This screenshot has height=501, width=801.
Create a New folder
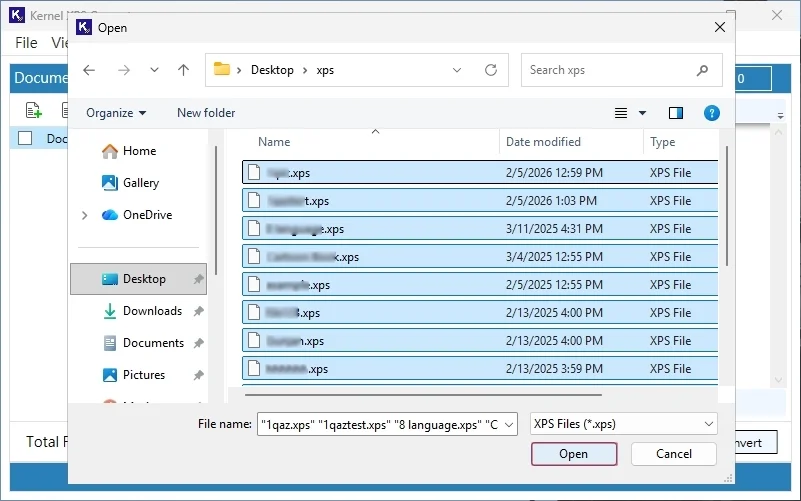point(206,113)
